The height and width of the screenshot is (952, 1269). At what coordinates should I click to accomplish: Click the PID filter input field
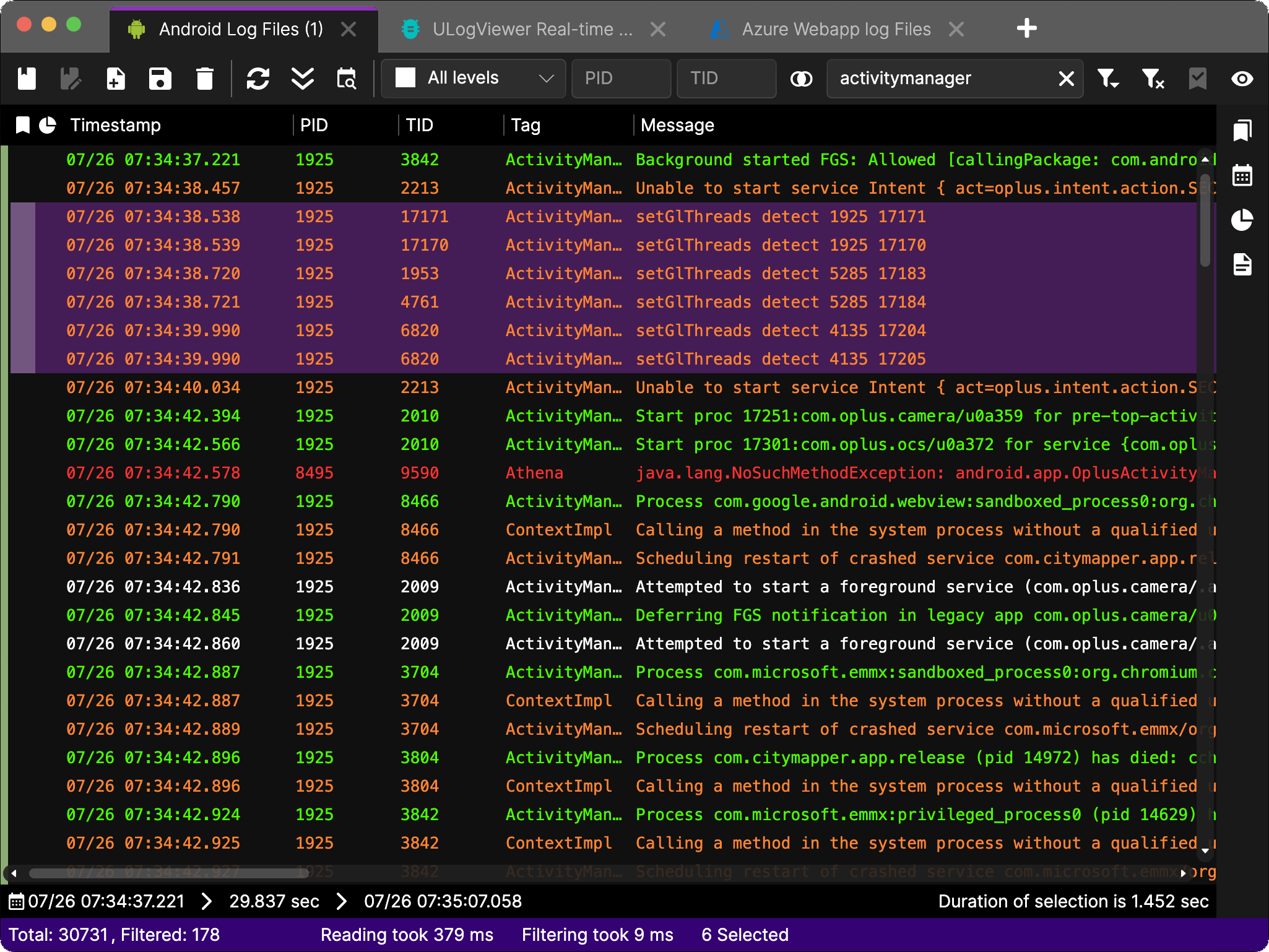pyautogui.click(x=621, y=79)
